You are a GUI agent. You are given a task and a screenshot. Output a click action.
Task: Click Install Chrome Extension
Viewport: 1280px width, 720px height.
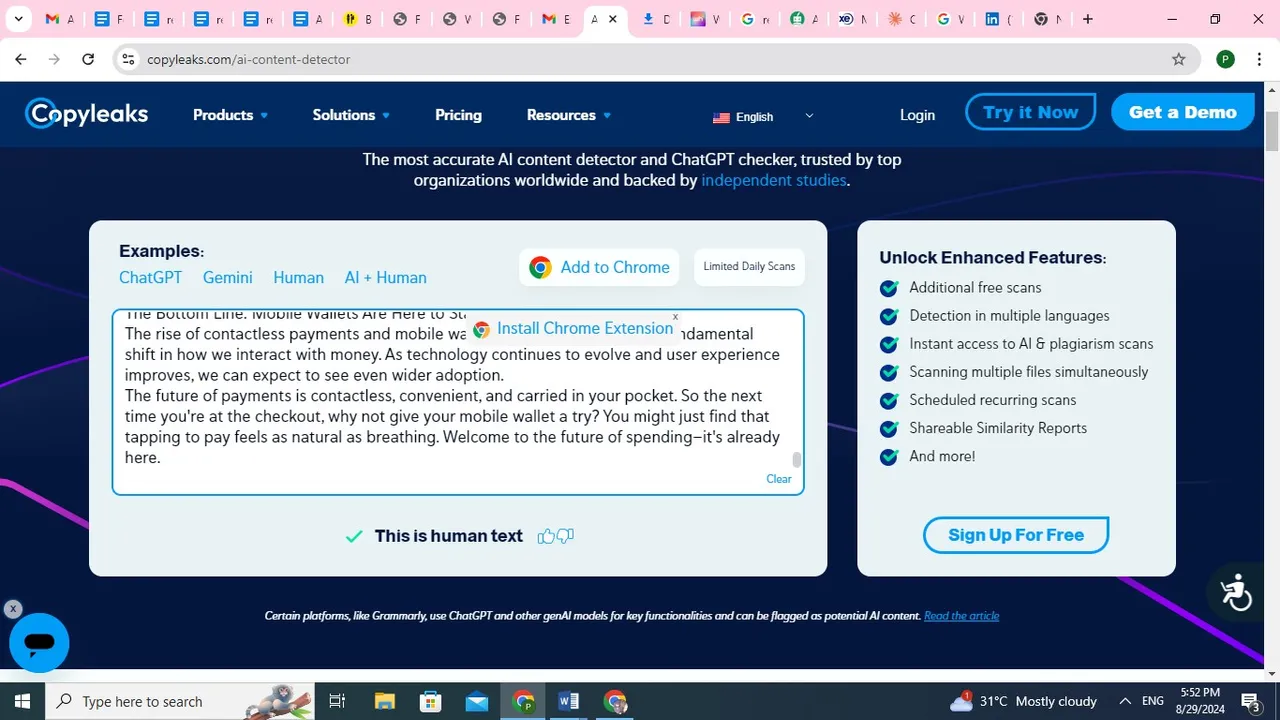point(573,328)
